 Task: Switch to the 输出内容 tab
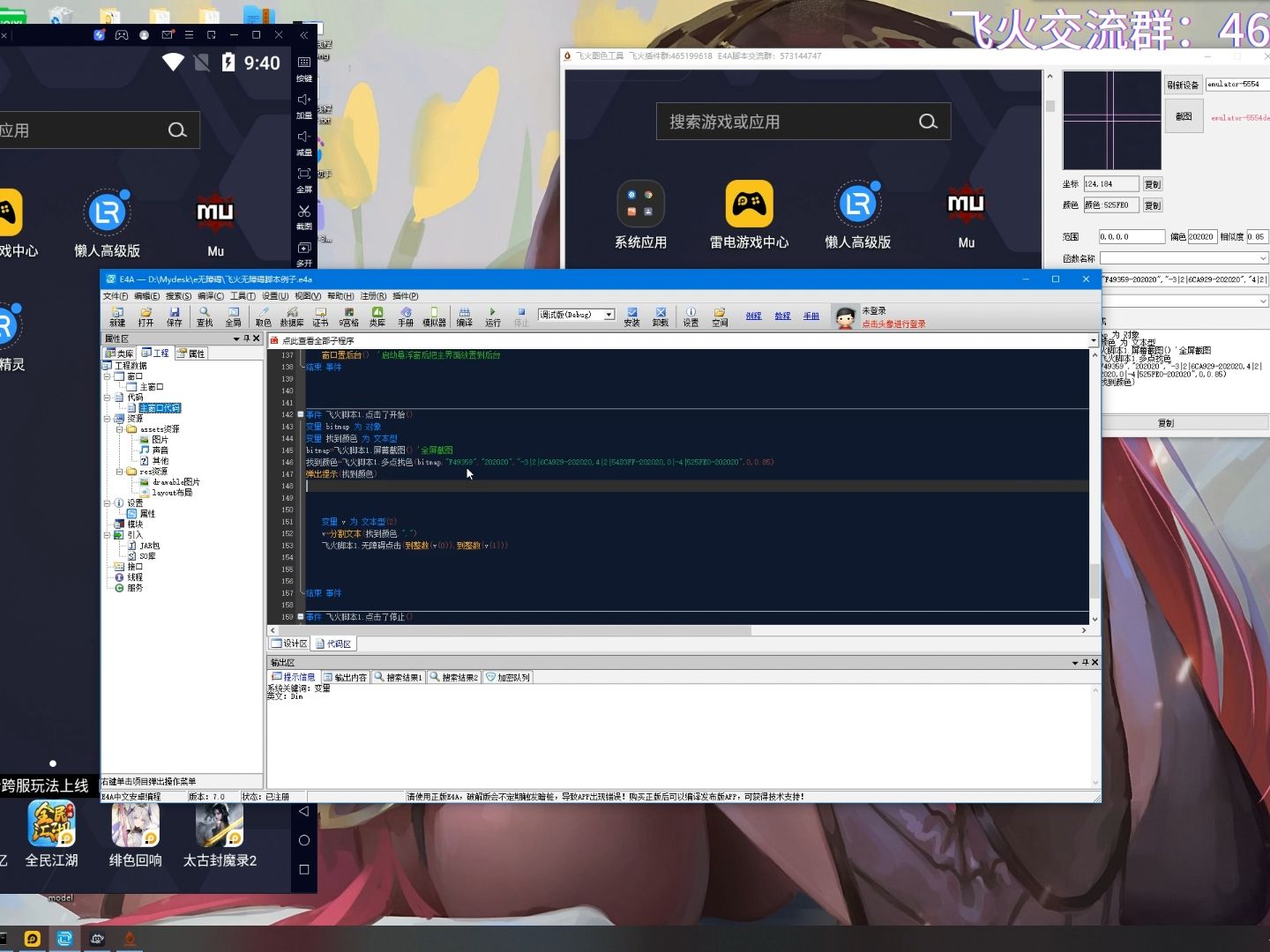345,677
